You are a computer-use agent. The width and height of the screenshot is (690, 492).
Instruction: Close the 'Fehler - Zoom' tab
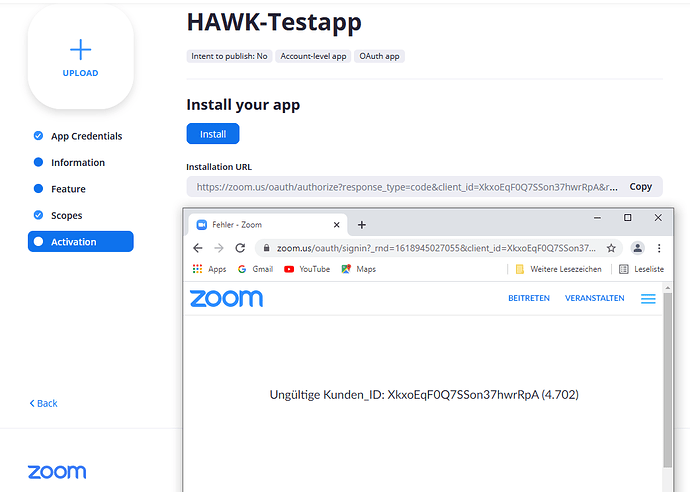point(337,225)
